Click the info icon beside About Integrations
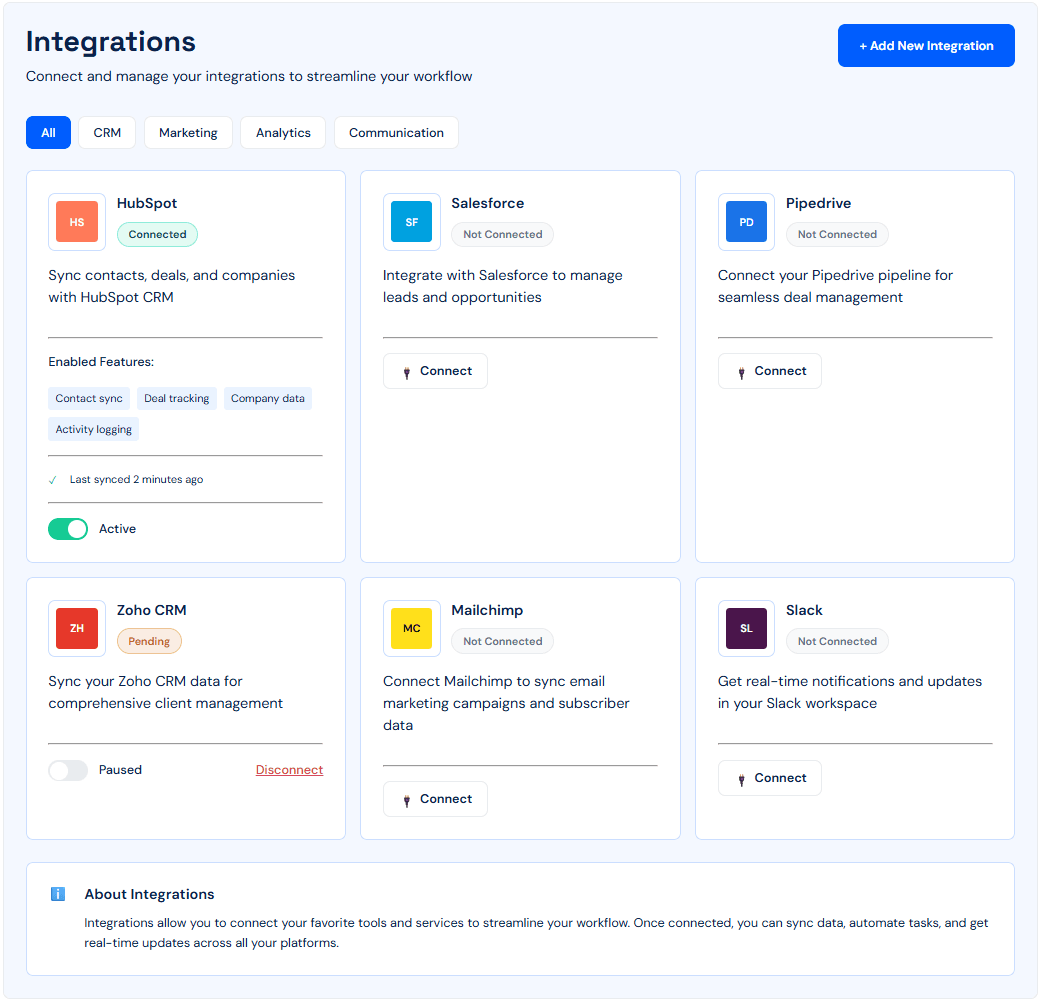This screenshot has height=1002, width=1038. click(57, 893)
